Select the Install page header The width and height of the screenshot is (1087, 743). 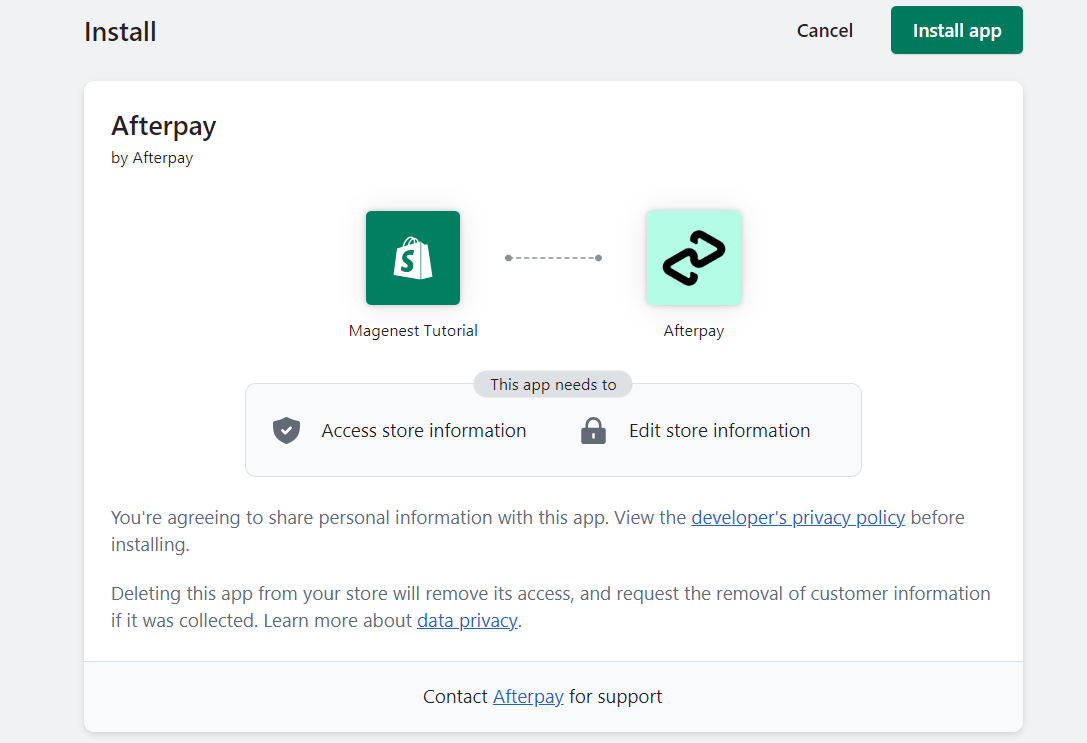pyautogui.click(x=120, y=31)
